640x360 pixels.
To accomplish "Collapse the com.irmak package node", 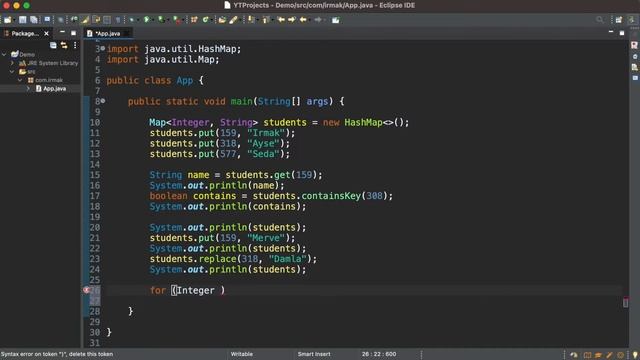I will pyautogui.click(x=20, y=80).
